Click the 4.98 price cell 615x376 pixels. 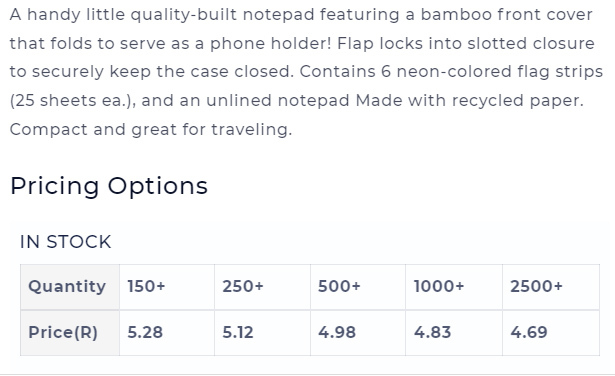358,333
